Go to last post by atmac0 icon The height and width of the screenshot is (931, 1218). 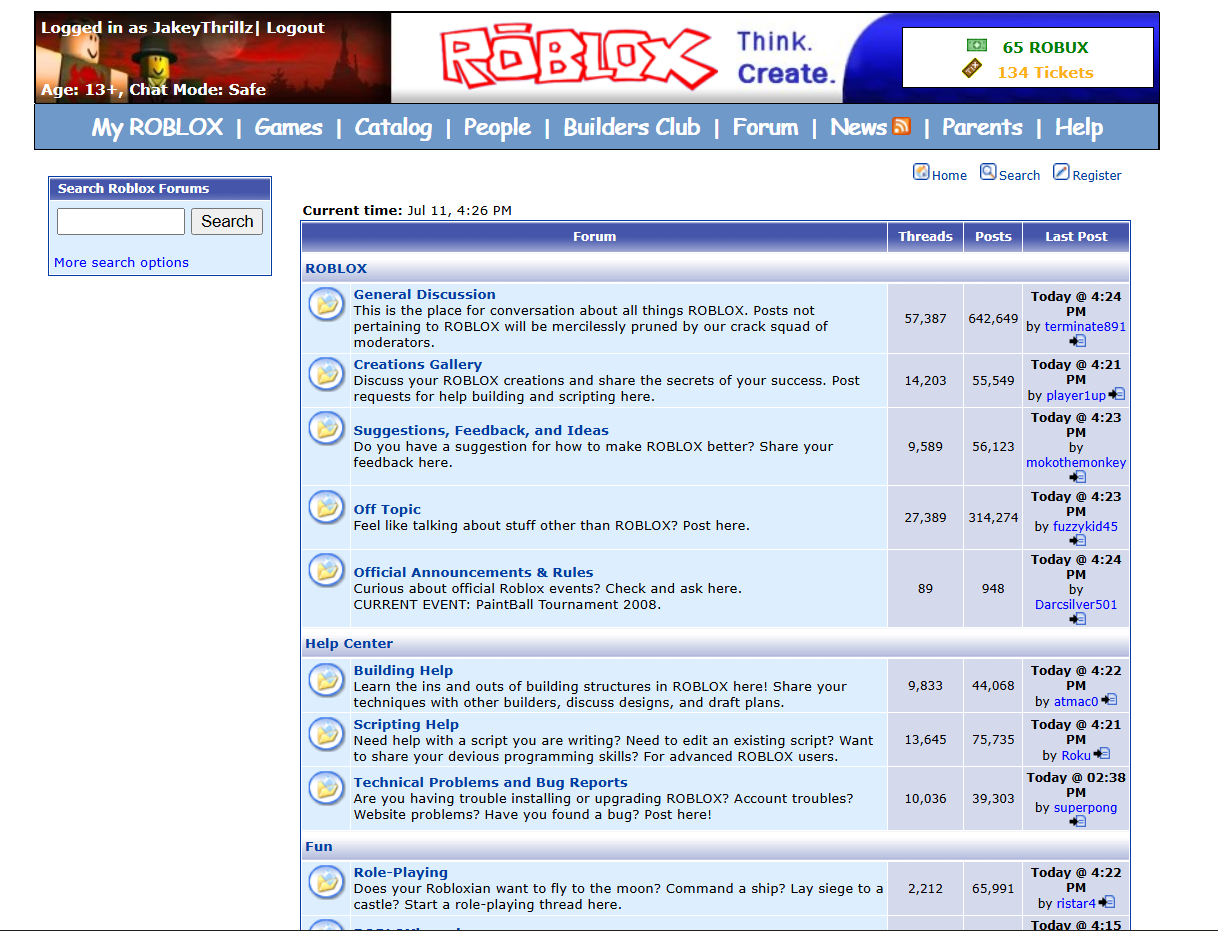[x=1109, y=701]
